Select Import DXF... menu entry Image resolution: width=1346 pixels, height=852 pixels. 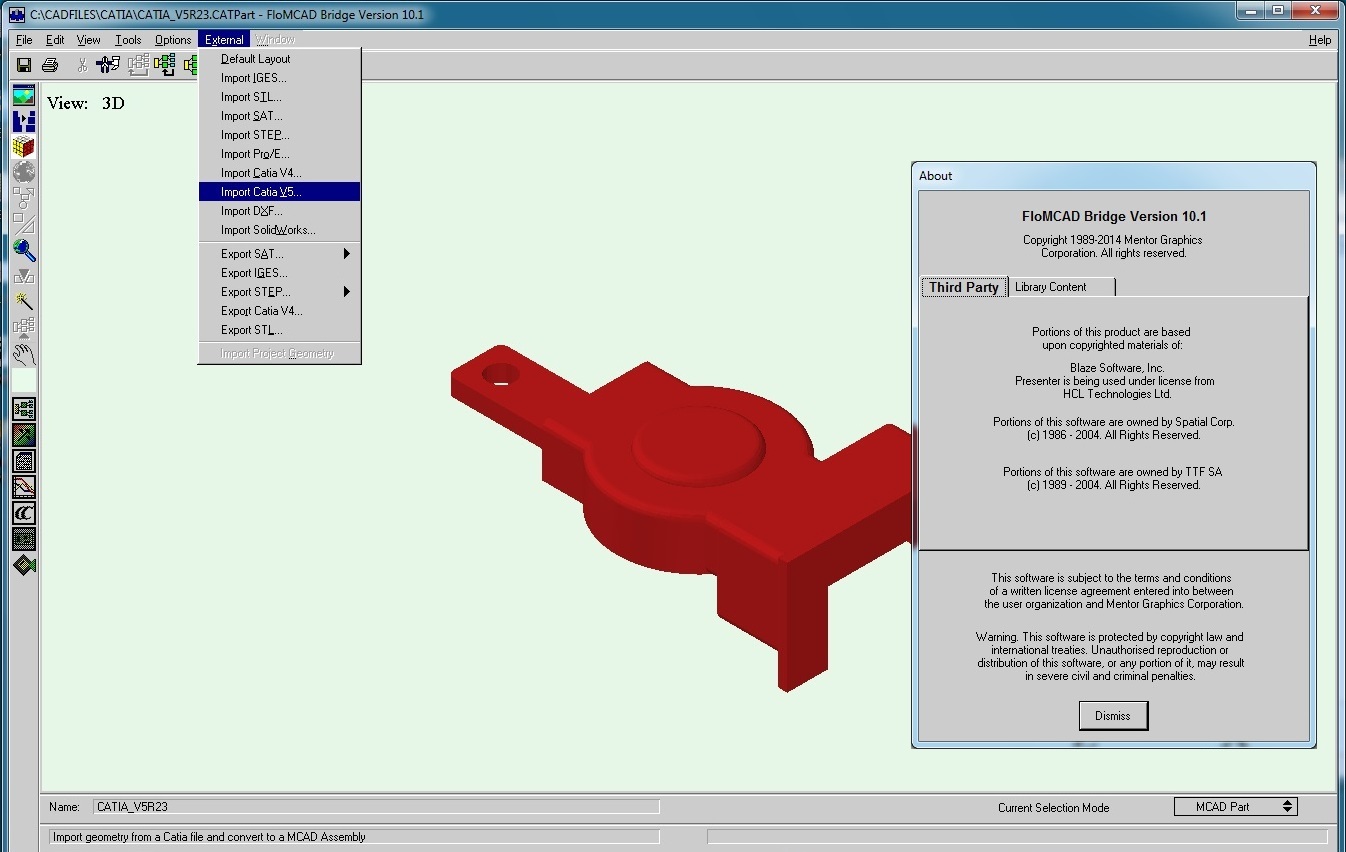279,211
